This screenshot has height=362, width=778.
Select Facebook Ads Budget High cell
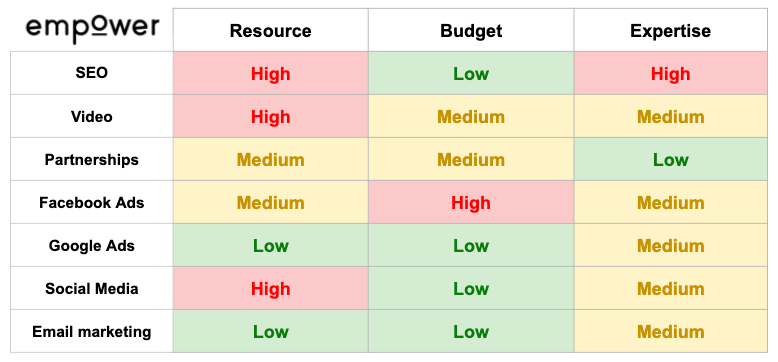[x=471, y=203]
